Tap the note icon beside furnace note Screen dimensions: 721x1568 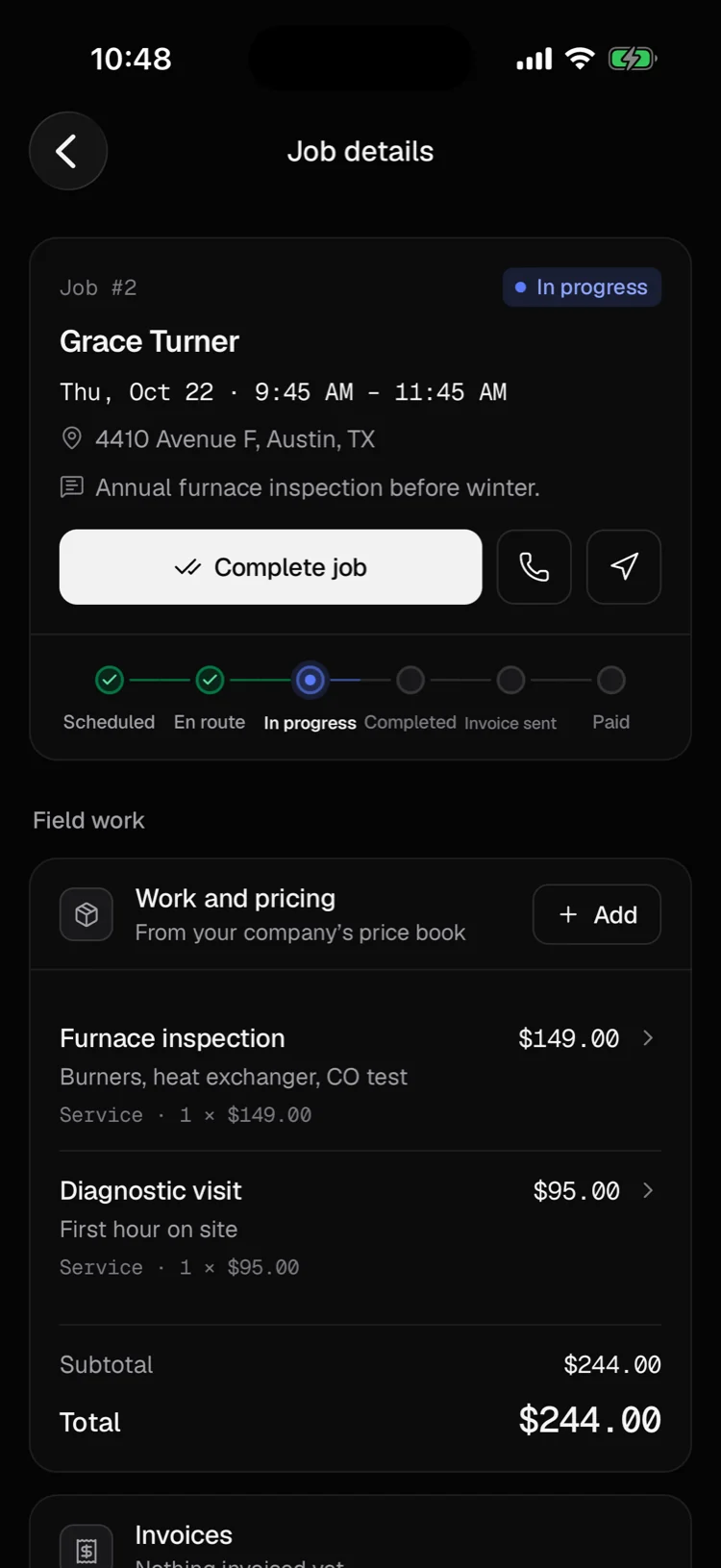click(72, 487)
